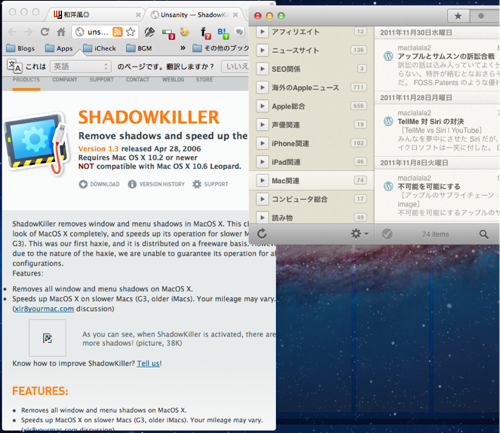The width and height of the screenshot is (500, 433).
Task: Click the search magnifier icon in the reader
Action: coord(484,234)
